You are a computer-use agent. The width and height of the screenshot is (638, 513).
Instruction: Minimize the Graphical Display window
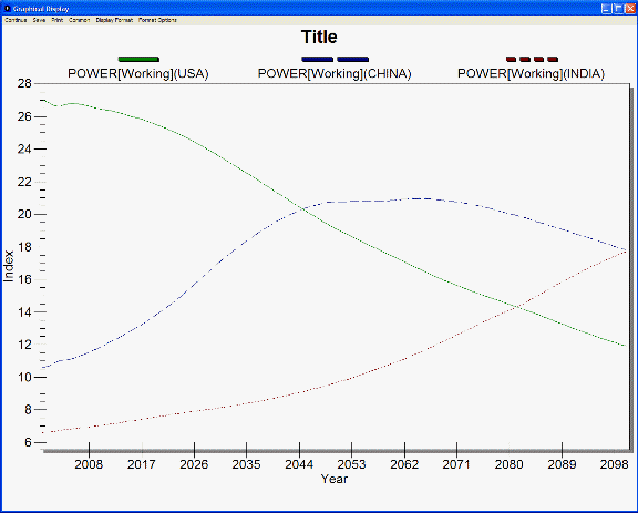click(606, 7)
